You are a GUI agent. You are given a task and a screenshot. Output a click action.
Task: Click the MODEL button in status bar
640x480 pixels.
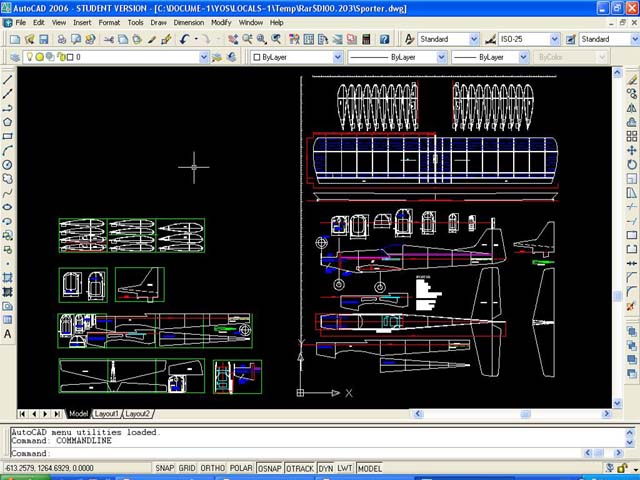coord(369,468)
